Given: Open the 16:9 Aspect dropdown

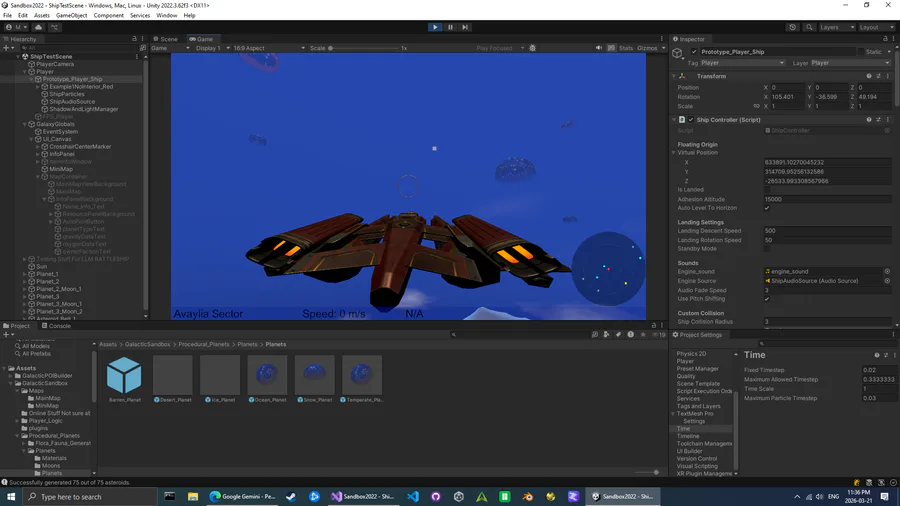Looking at the screenshot, I should point(269,48).
